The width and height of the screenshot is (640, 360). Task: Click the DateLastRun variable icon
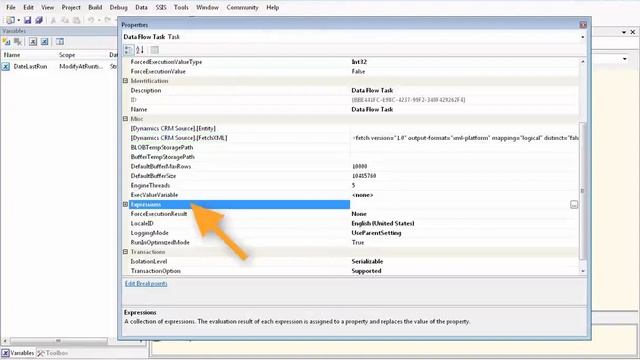(x=6, y=67)
